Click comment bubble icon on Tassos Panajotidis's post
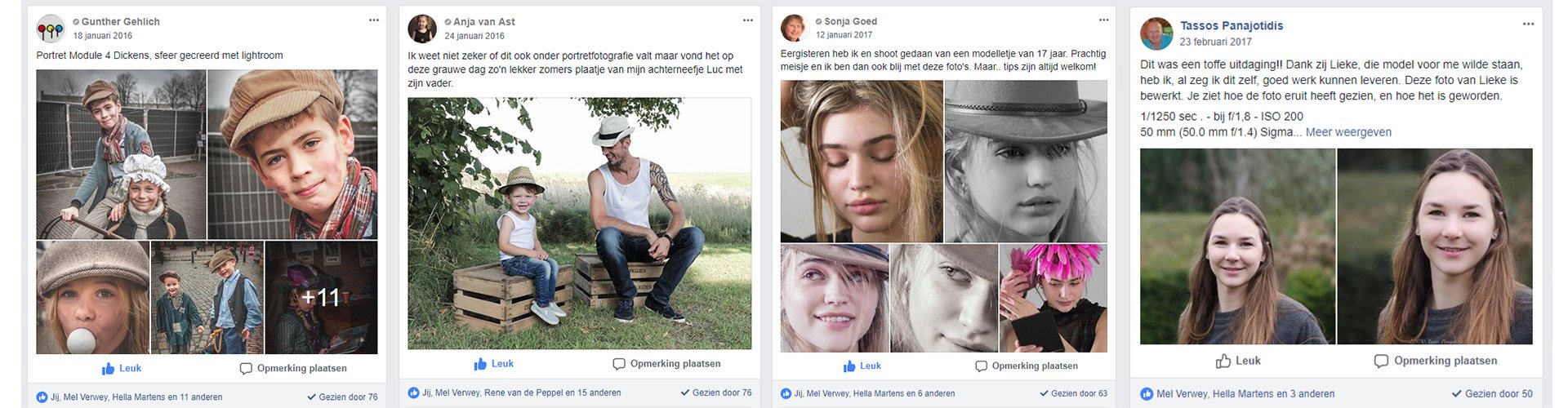 point(1381,361)
